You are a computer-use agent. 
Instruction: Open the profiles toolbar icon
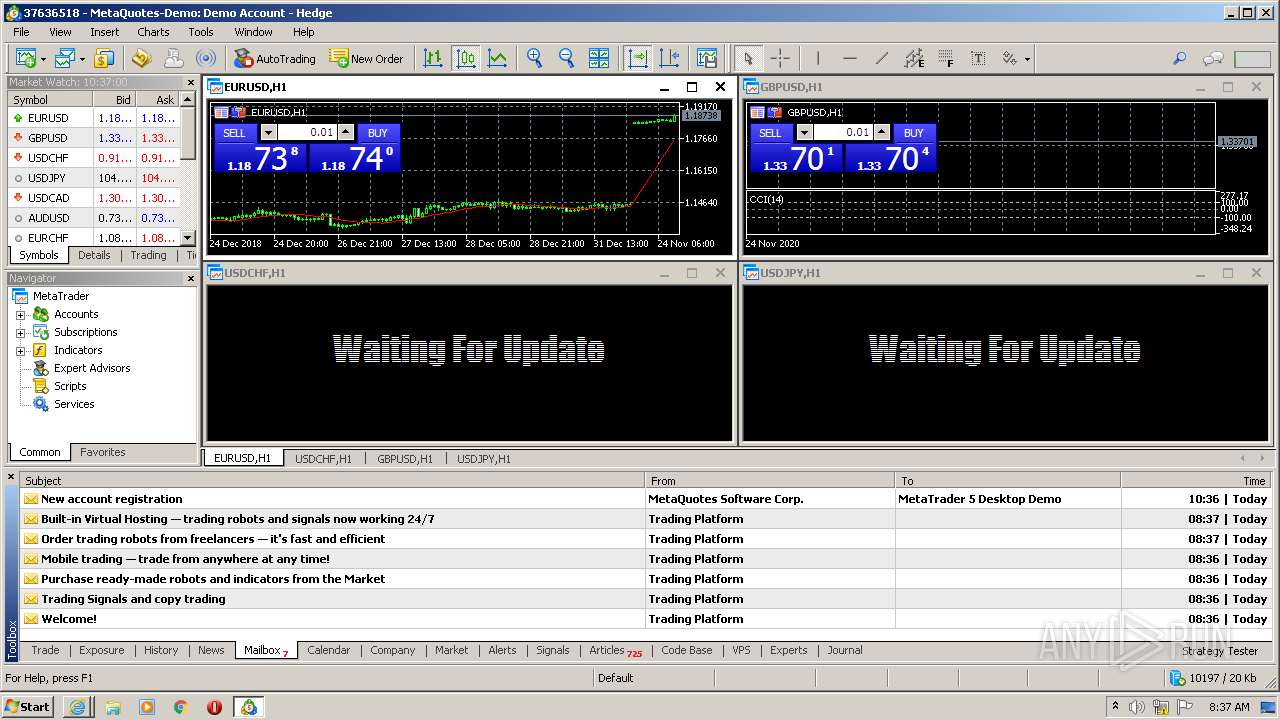(x=65, y=58)
